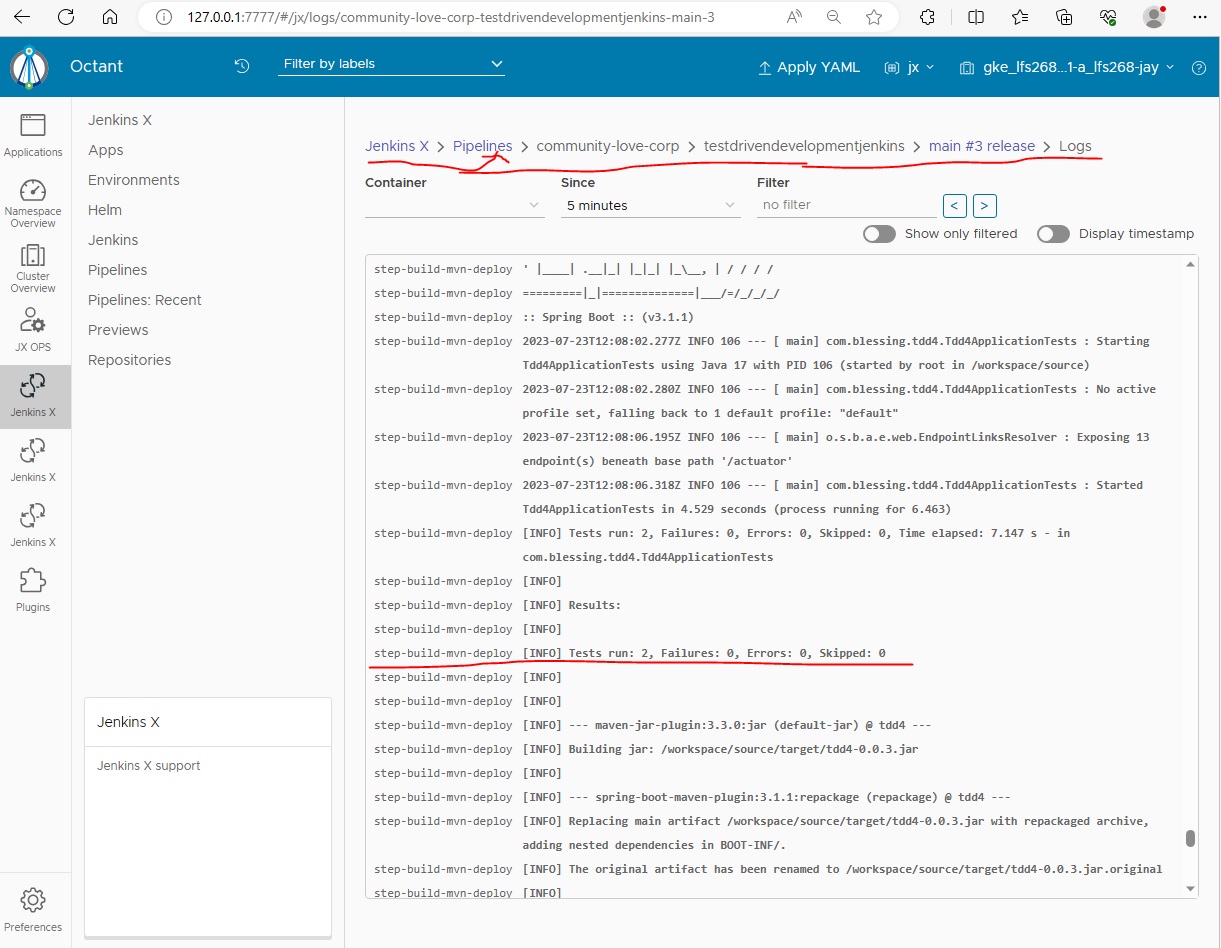Open Namespace Overview in the sidebar

(33, 203)
